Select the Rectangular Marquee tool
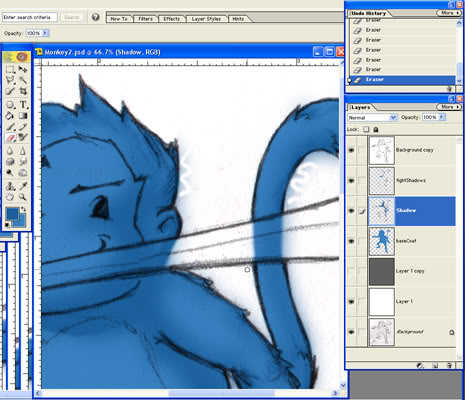Screen dimensions: 465x400 pos(10,69)
